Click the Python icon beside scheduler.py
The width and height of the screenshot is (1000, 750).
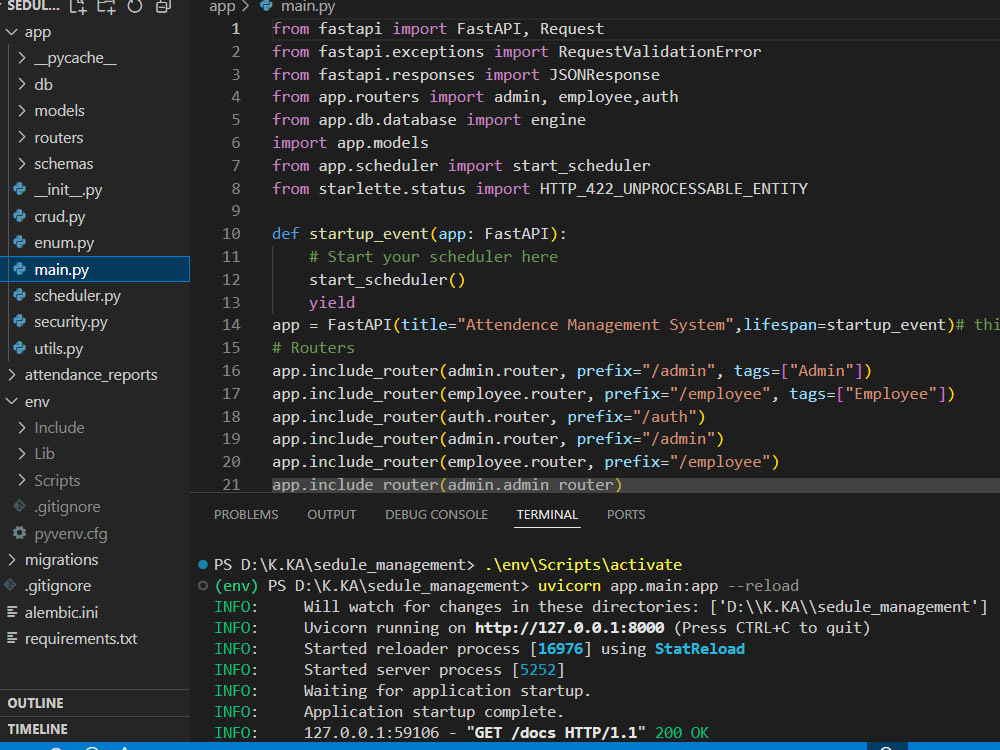20,295
